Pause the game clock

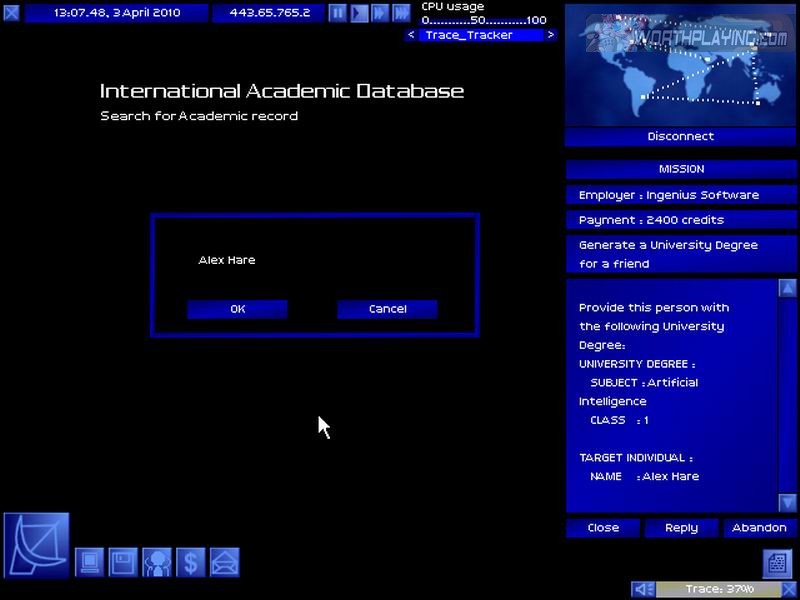tap(338, 13)
